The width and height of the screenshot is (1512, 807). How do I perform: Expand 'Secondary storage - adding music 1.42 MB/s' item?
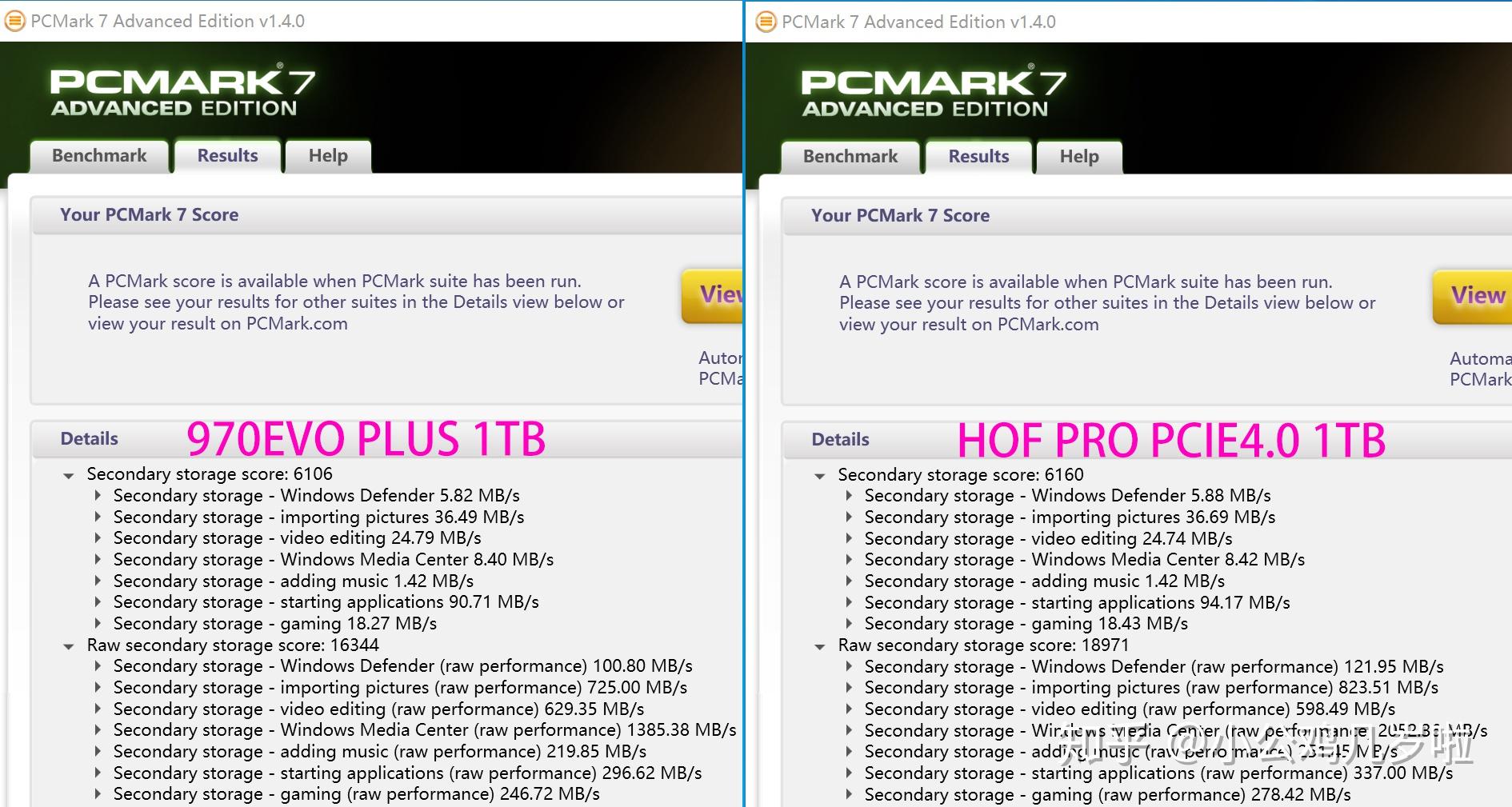[99, 581]
